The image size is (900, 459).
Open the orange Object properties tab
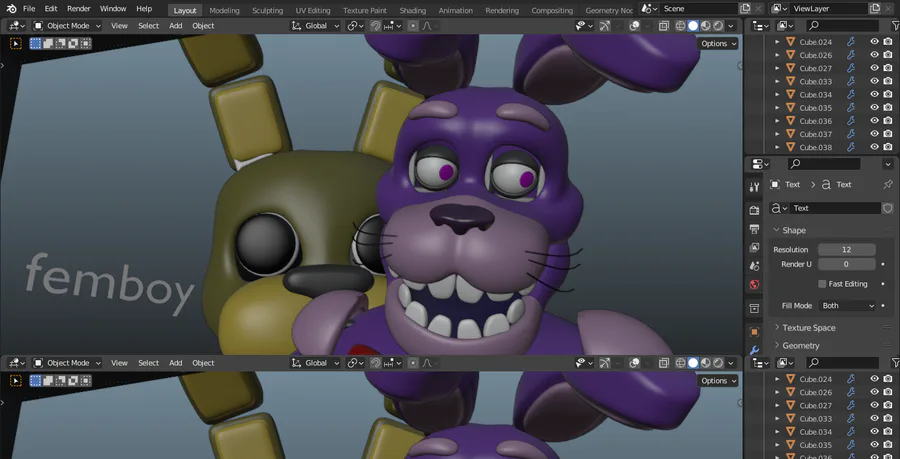[754, 332]
